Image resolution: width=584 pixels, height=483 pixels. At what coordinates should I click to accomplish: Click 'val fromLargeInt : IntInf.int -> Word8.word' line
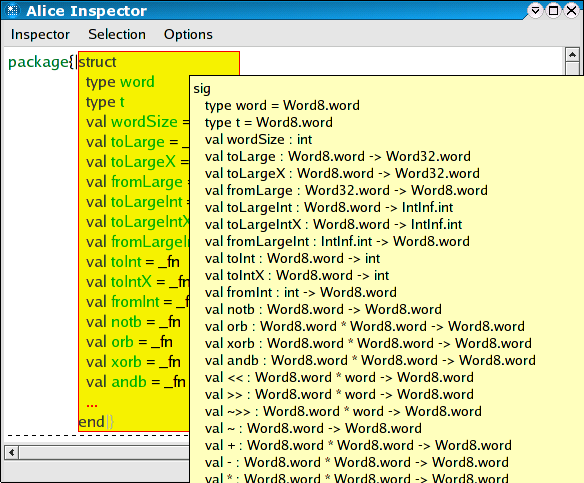[337, 242]
